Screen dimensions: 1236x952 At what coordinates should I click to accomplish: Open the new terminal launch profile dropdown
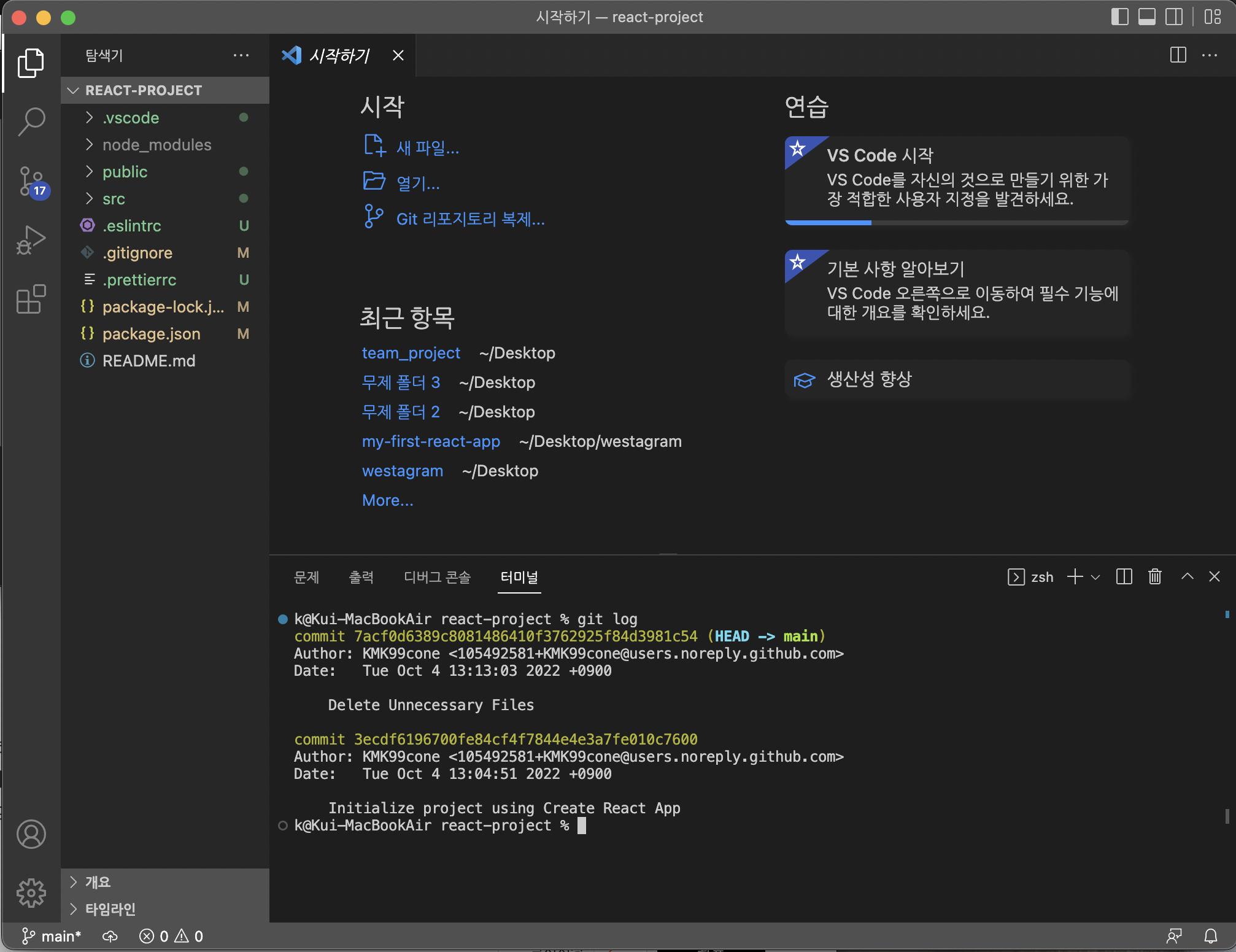(x=1095, y=577)
